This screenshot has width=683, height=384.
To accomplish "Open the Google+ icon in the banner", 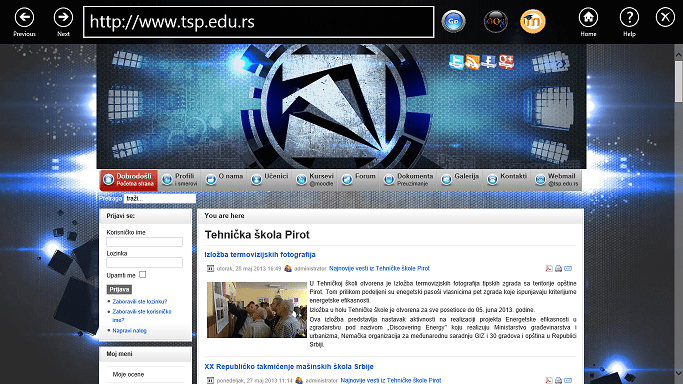I will 506,62.
